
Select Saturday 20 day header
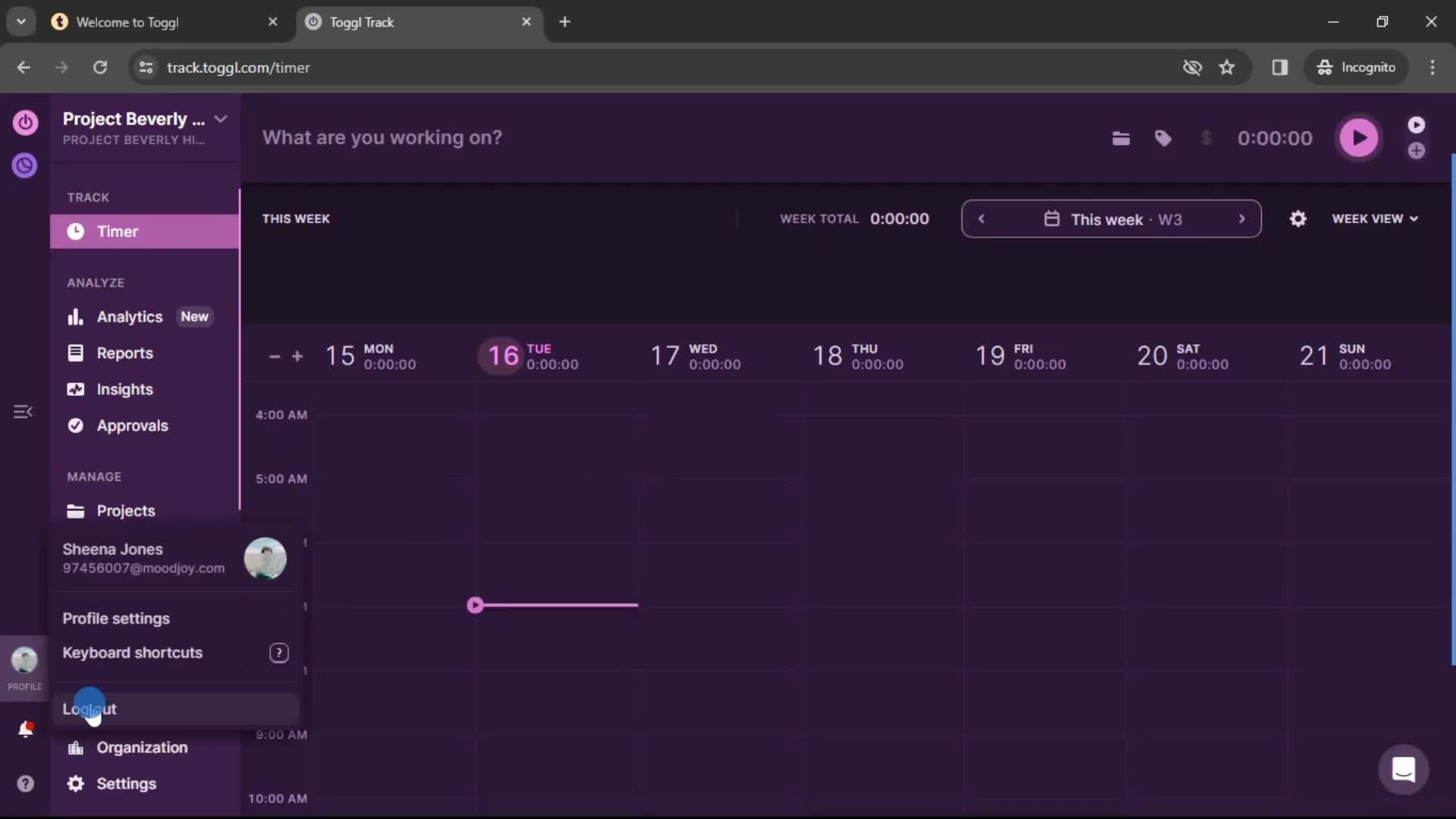pyautogui.click(x=1182, y=356)
